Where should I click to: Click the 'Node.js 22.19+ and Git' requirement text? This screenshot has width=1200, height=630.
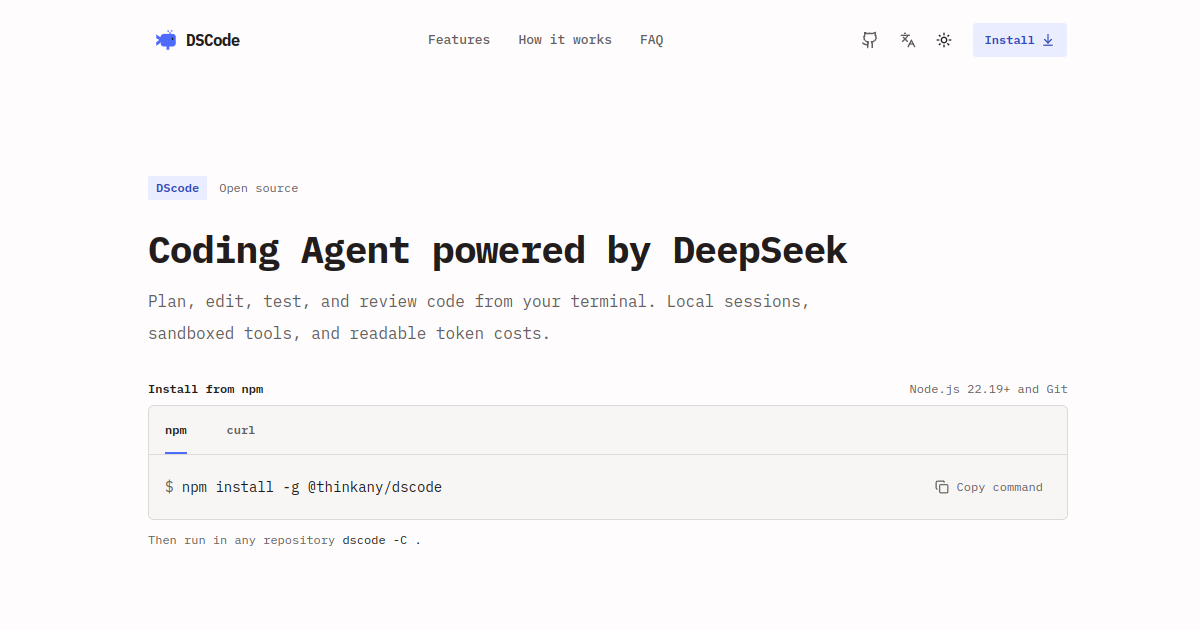(988, 389)
